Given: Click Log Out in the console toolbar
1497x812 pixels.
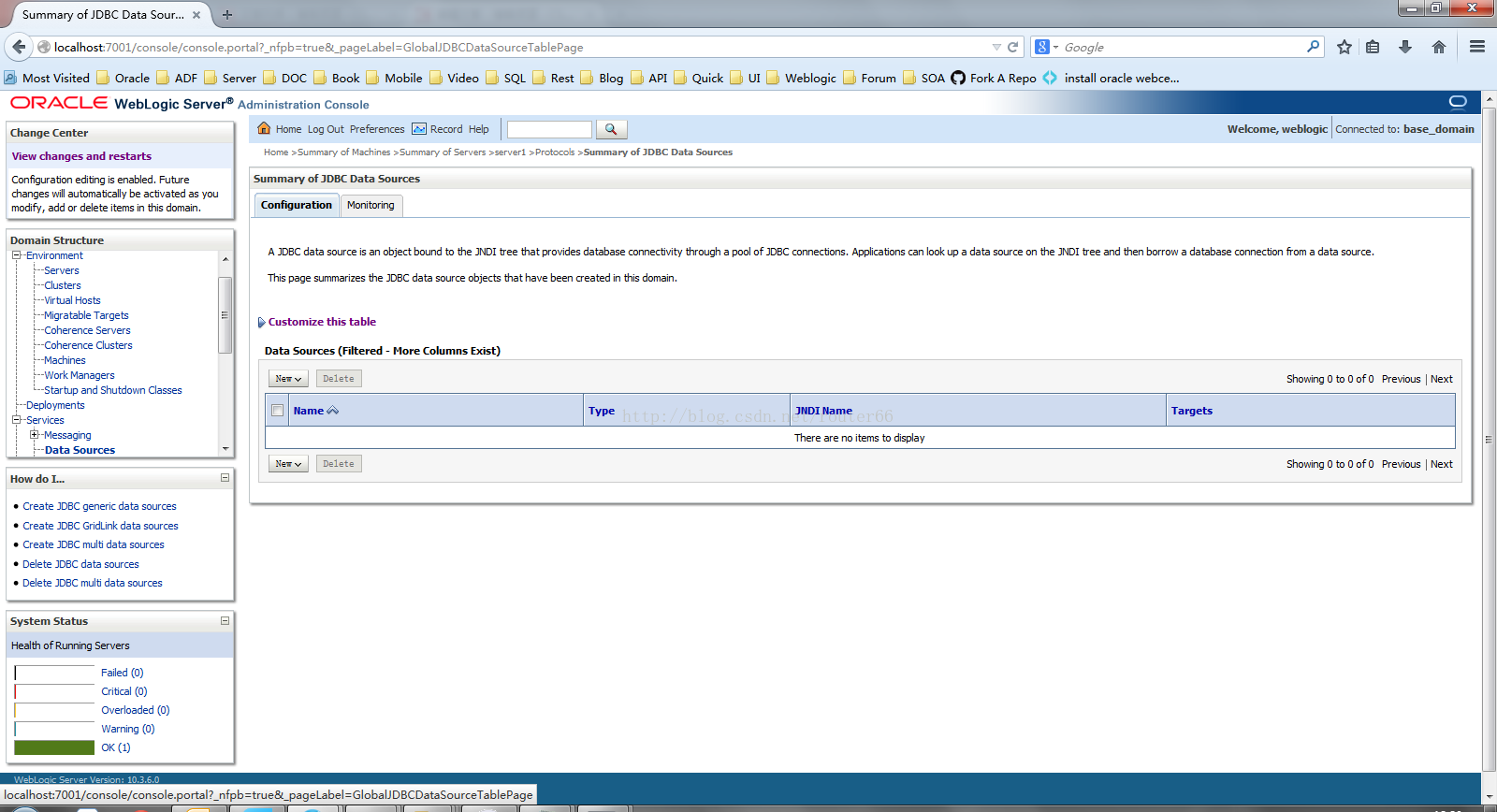Looking at the screenshot, I should coord(326,129).
